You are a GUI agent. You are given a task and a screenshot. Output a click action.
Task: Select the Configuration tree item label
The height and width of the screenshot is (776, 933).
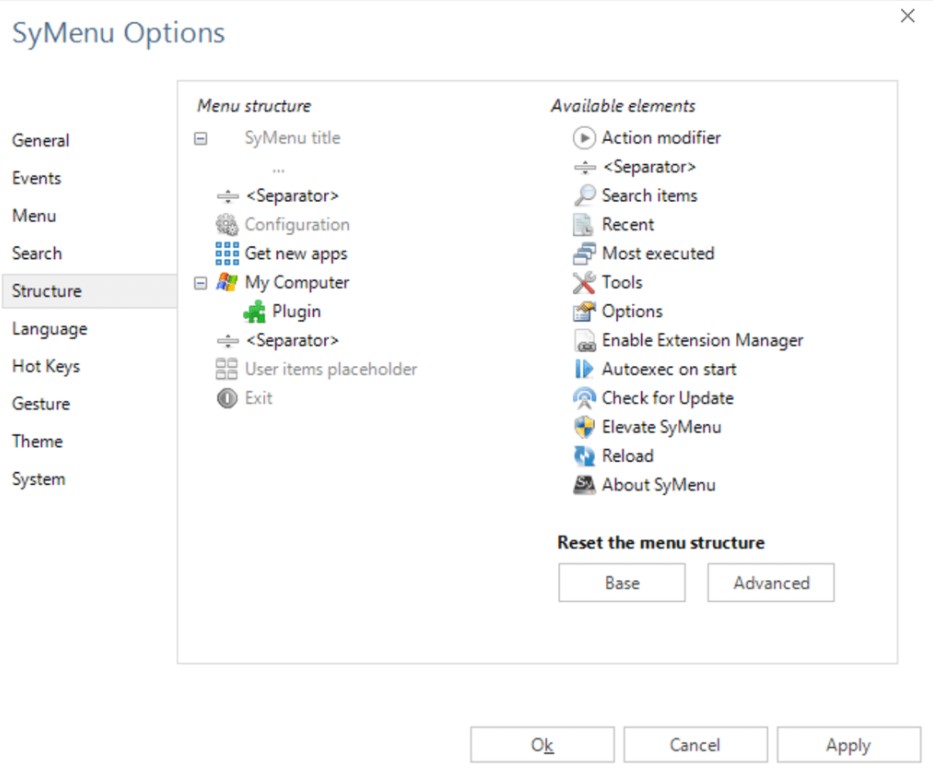(x=297, y=225)
